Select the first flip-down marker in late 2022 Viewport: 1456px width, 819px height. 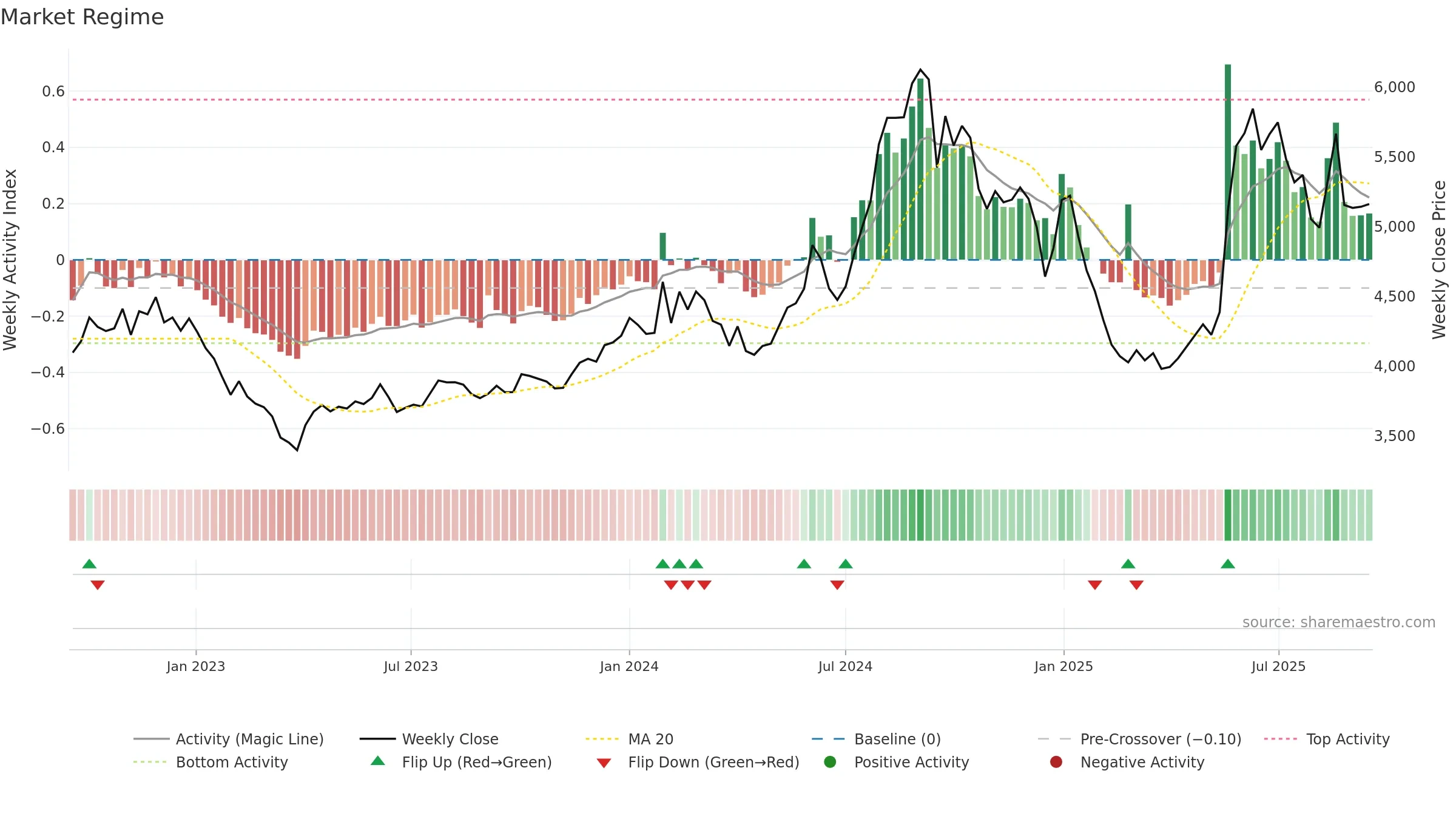point(98,585)
